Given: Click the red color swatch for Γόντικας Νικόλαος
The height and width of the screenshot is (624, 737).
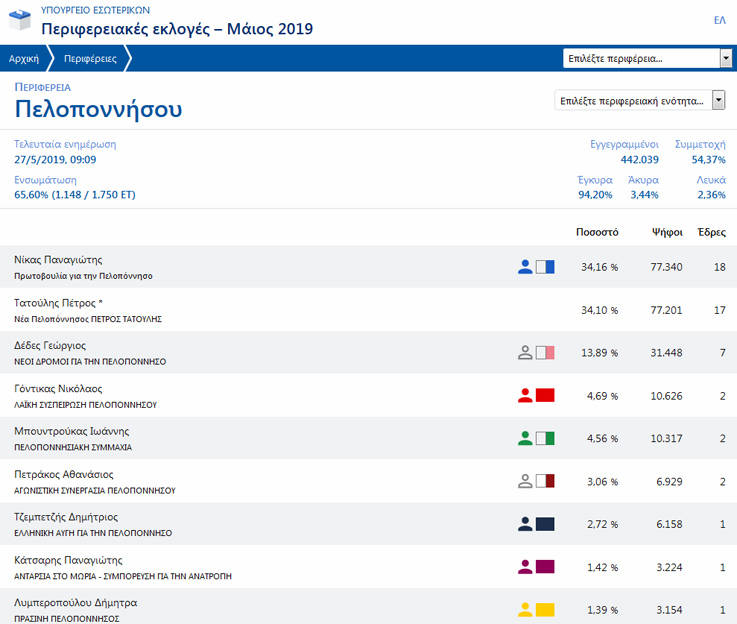Looking at the screenshot, I should click(545, 396).
